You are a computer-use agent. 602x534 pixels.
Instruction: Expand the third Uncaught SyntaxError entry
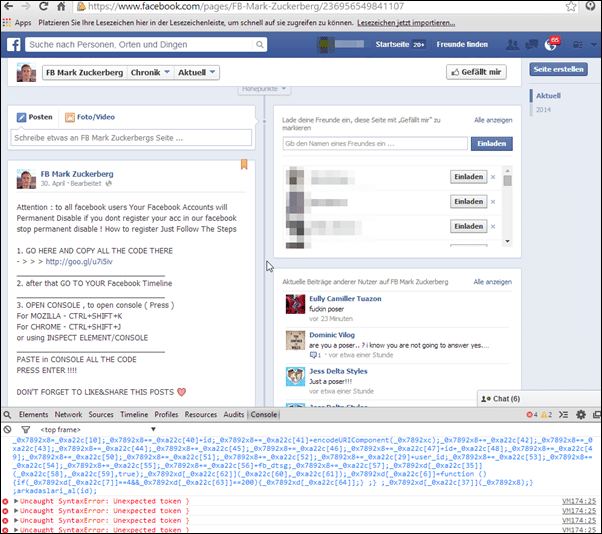pyautogui.click(x=16, y=520)
